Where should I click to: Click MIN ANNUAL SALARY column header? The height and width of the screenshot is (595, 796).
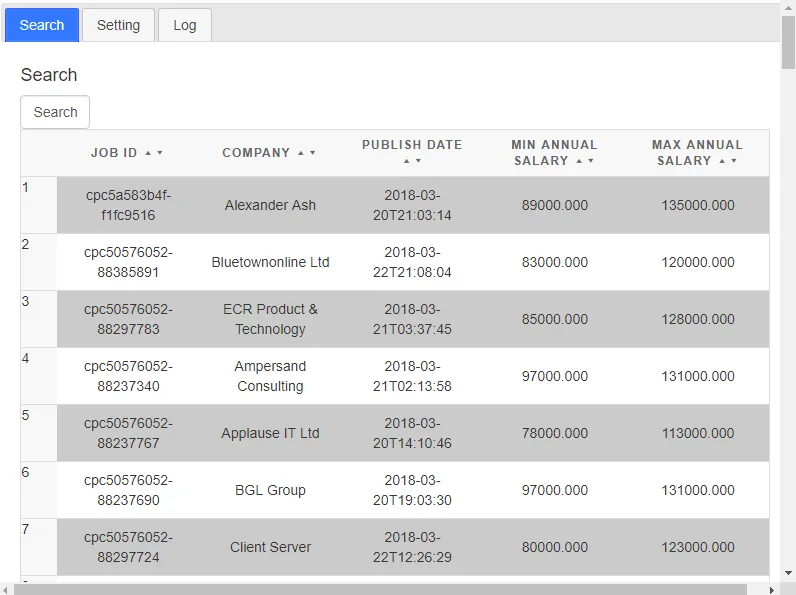click(555, 153)
